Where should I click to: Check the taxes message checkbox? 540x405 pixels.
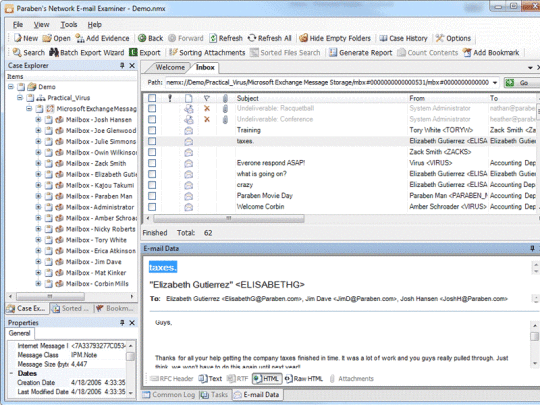152,141
